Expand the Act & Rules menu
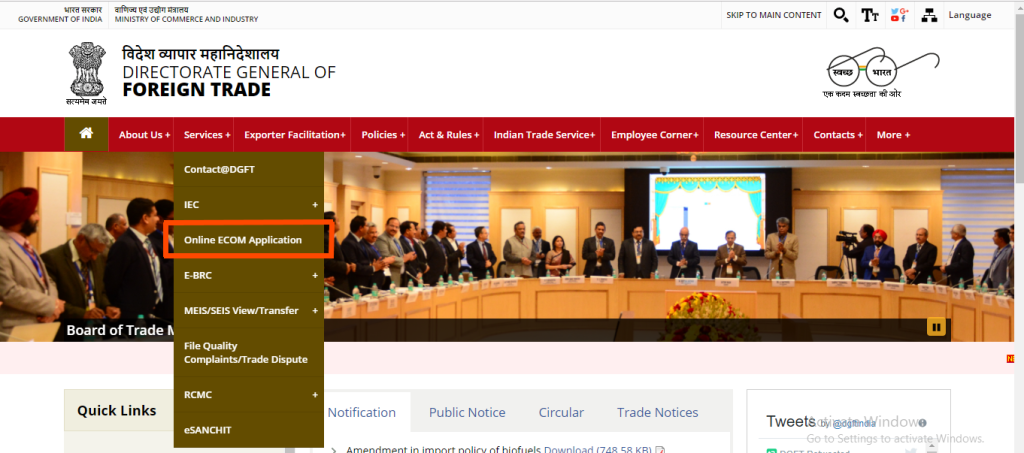 (449, 134)
